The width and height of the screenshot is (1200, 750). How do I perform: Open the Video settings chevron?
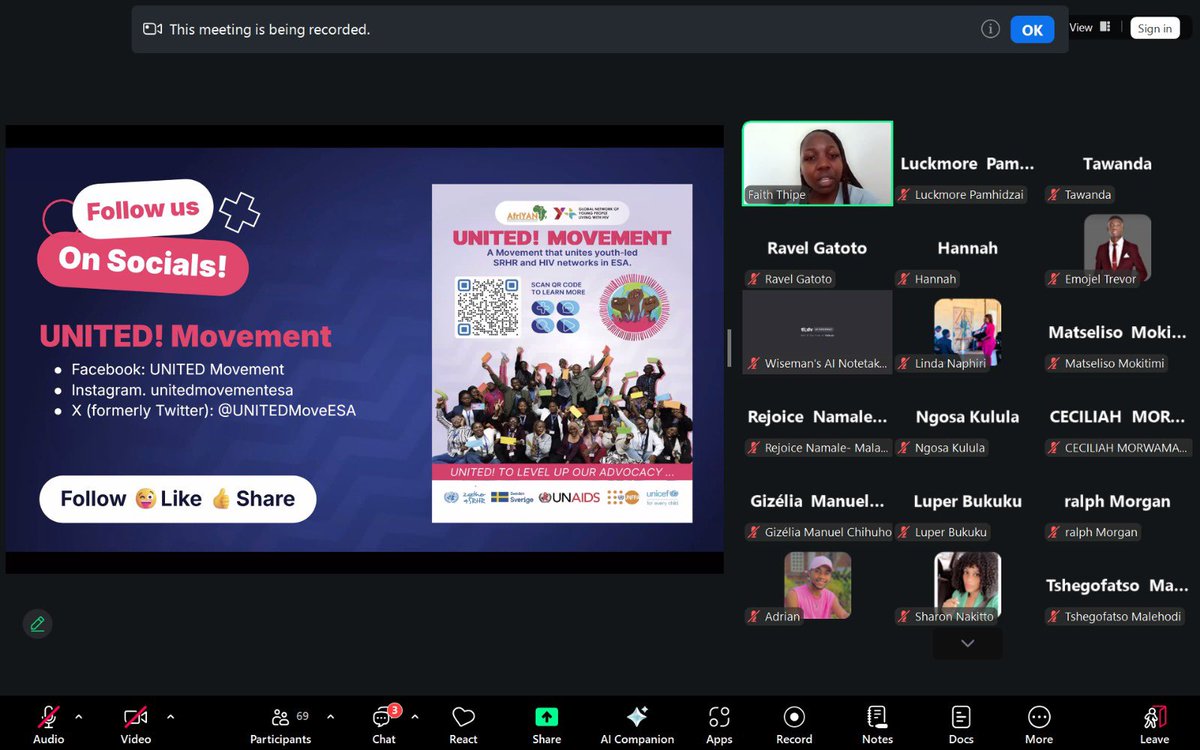click(x=170, y=716)
